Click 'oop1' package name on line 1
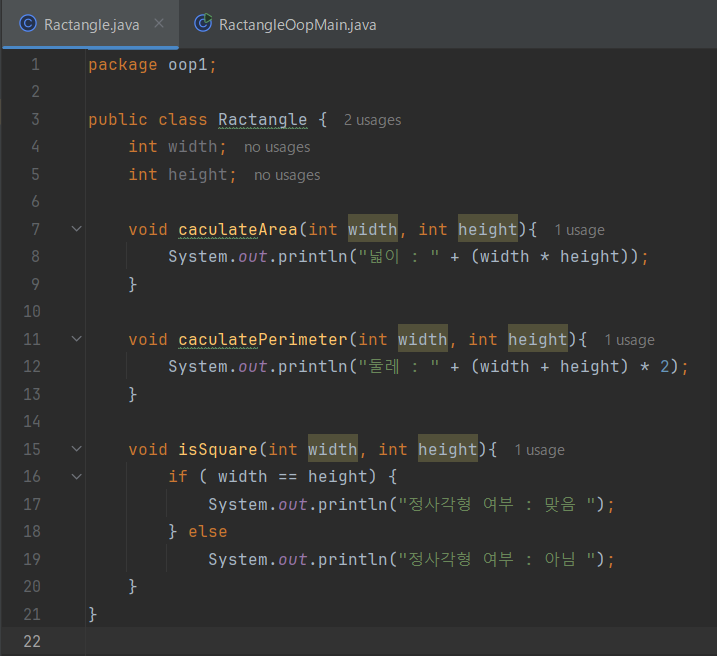Viewport: 717px width, 656px height. tap(187, 65)
